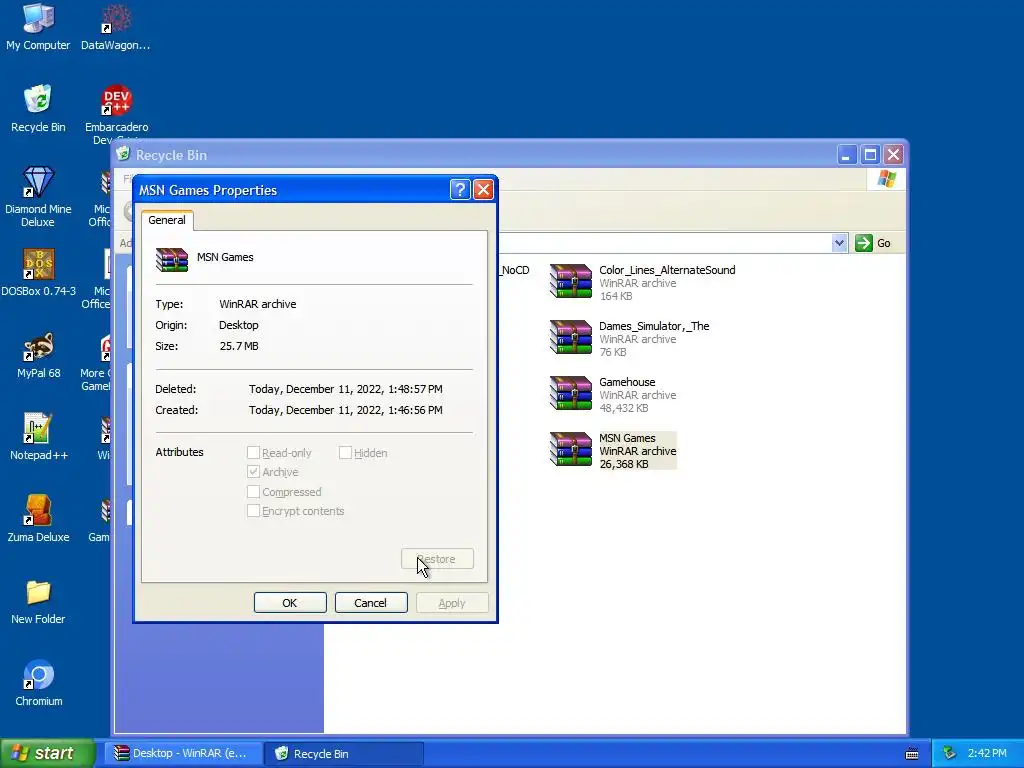The height and width of the screenshot is (768, 1024).
Task: Click OK in Properties dialog
Action: (290, 603)
